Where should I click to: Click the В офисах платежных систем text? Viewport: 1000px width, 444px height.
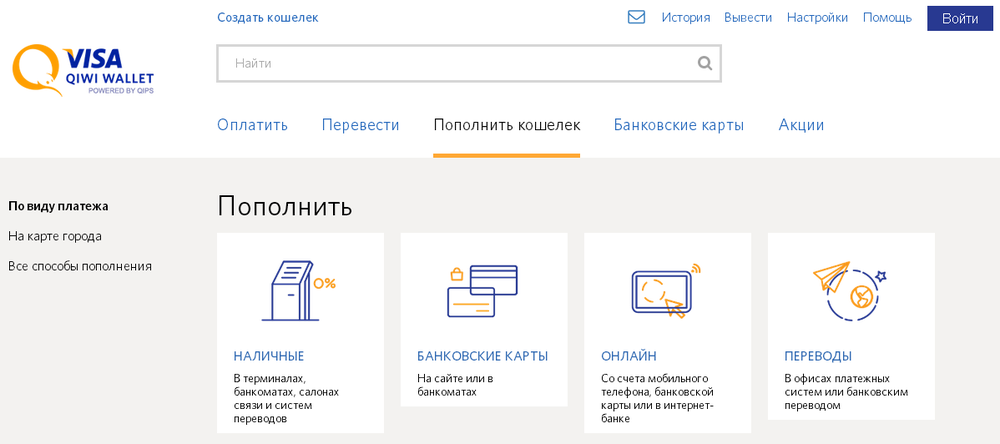846,392
